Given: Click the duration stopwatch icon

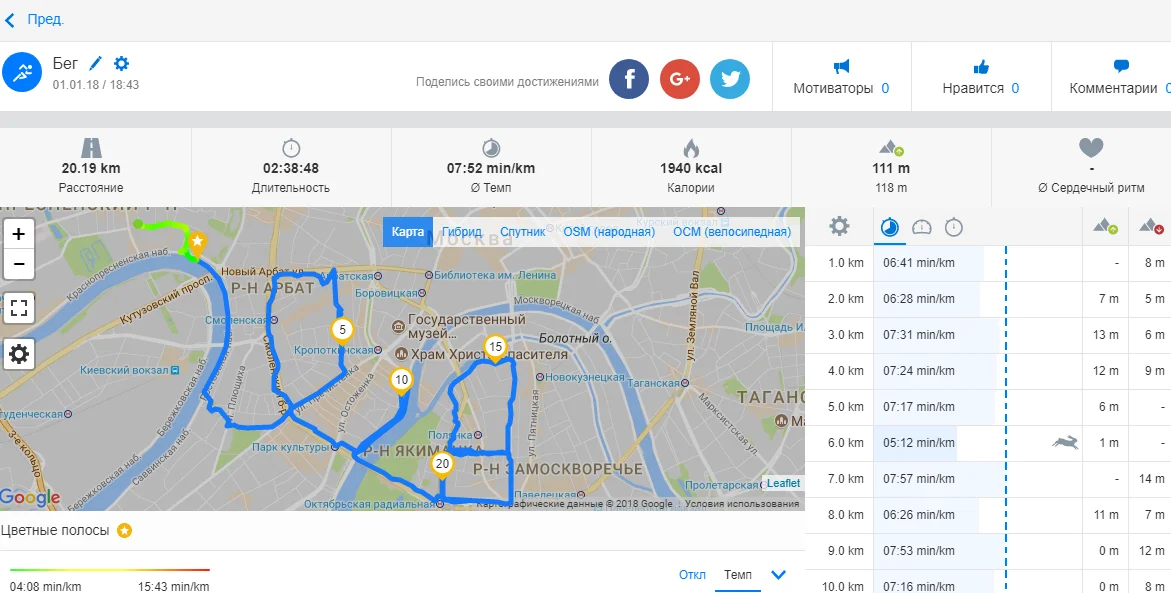Looking at the screenshot, I should pos(291,147).
